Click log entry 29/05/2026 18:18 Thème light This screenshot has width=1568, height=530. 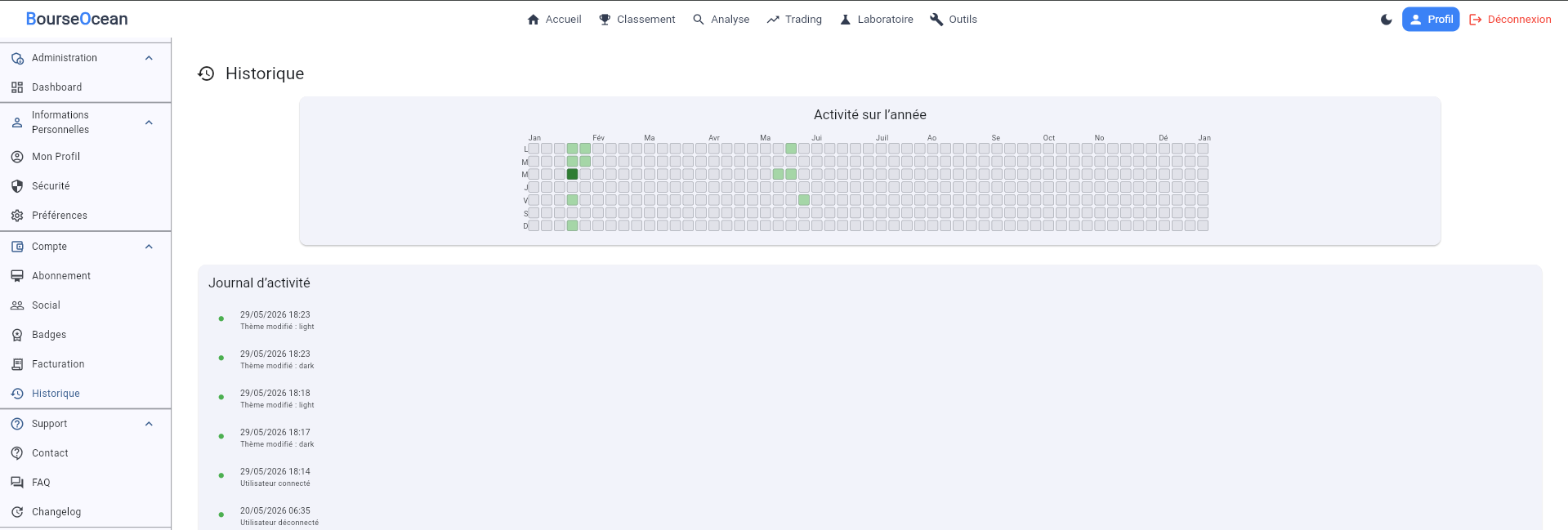277,399
